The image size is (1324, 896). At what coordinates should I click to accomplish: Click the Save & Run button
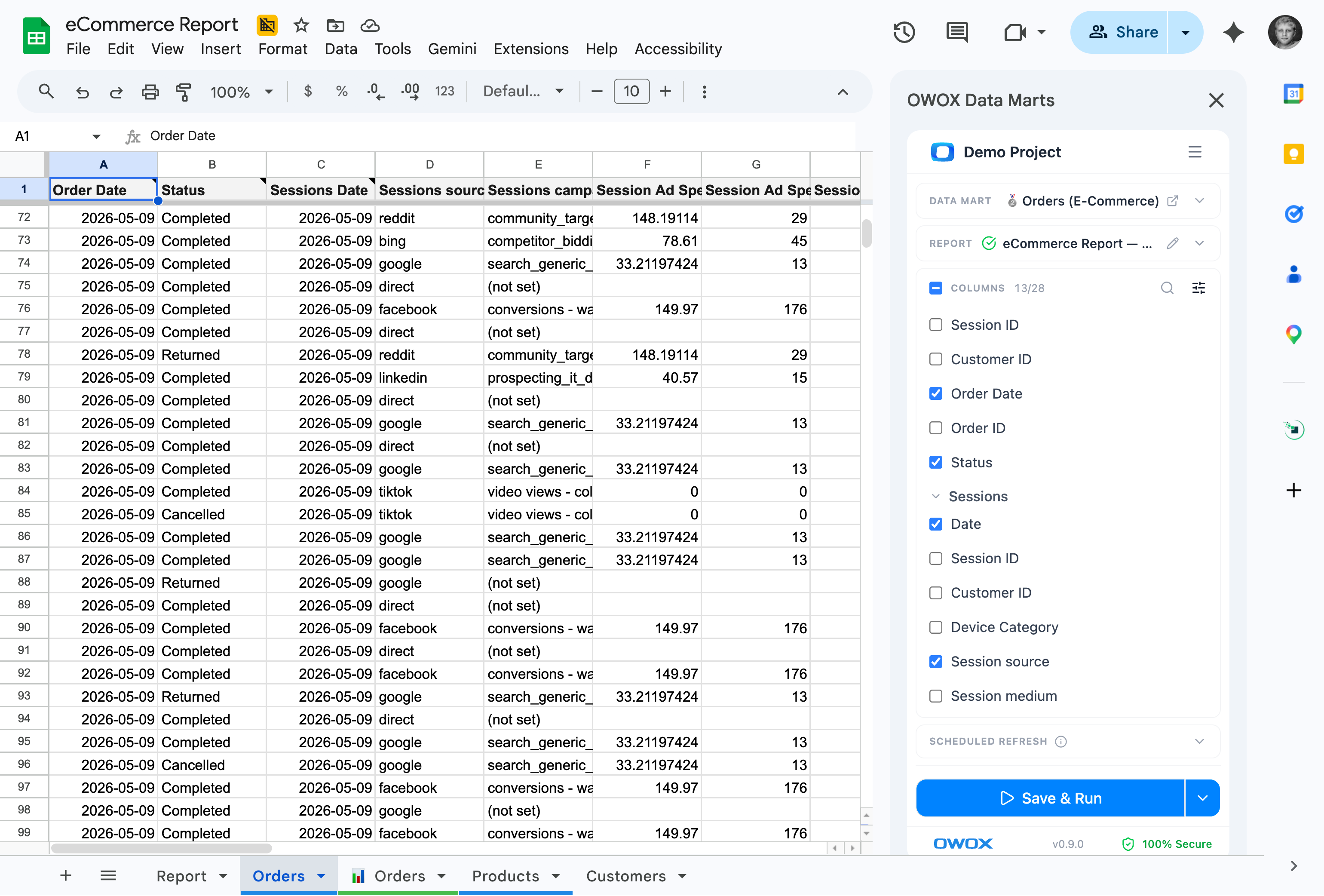[1050, 798]
